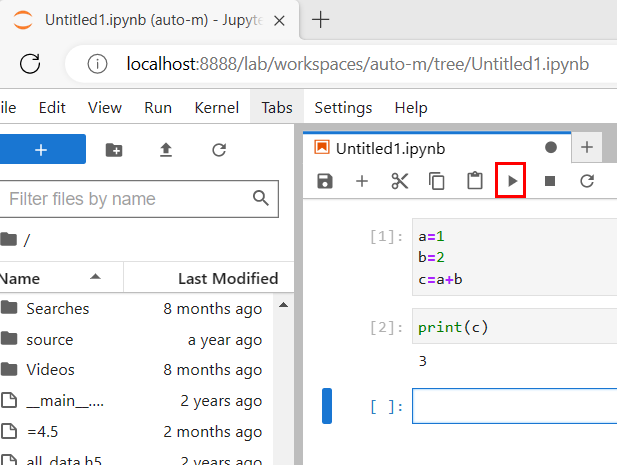Open a new browser tab
Screen dimensions: 617x465
coord(320,20)
